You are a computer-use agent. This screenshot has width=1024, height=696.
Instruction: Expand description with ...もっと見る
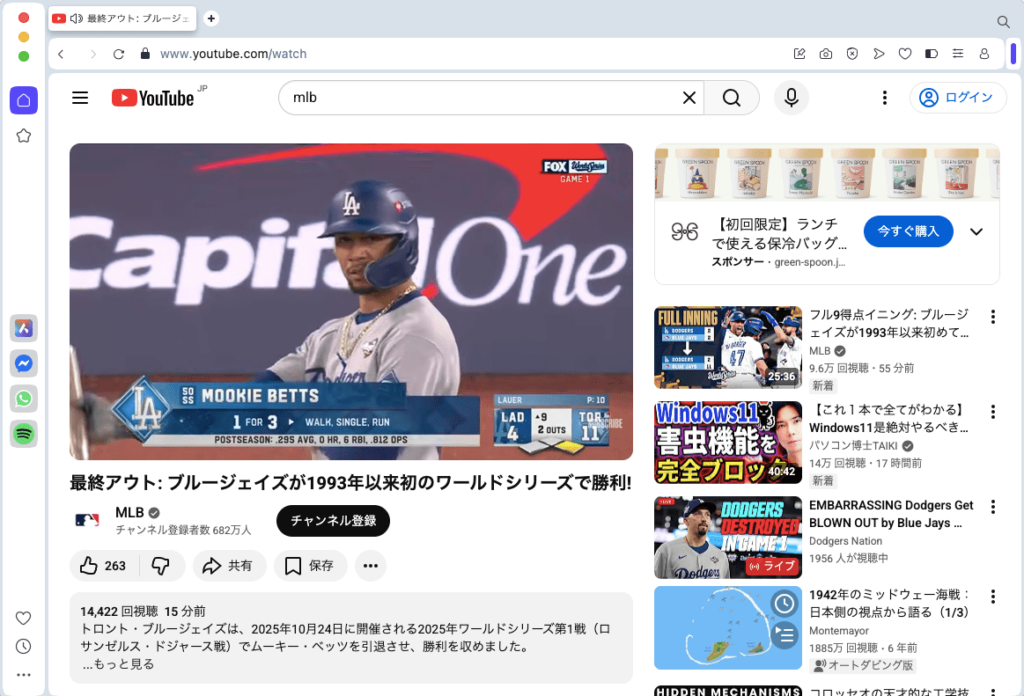point(118,664)
